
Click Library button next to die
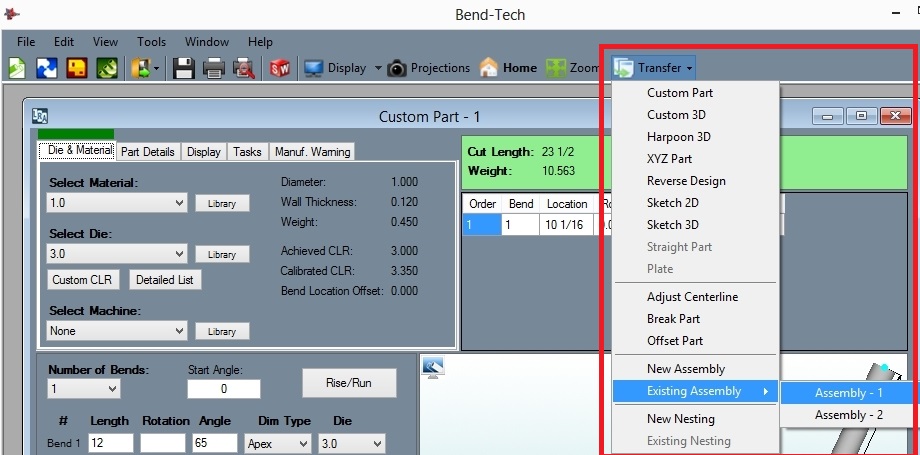(x=222, y=255)
